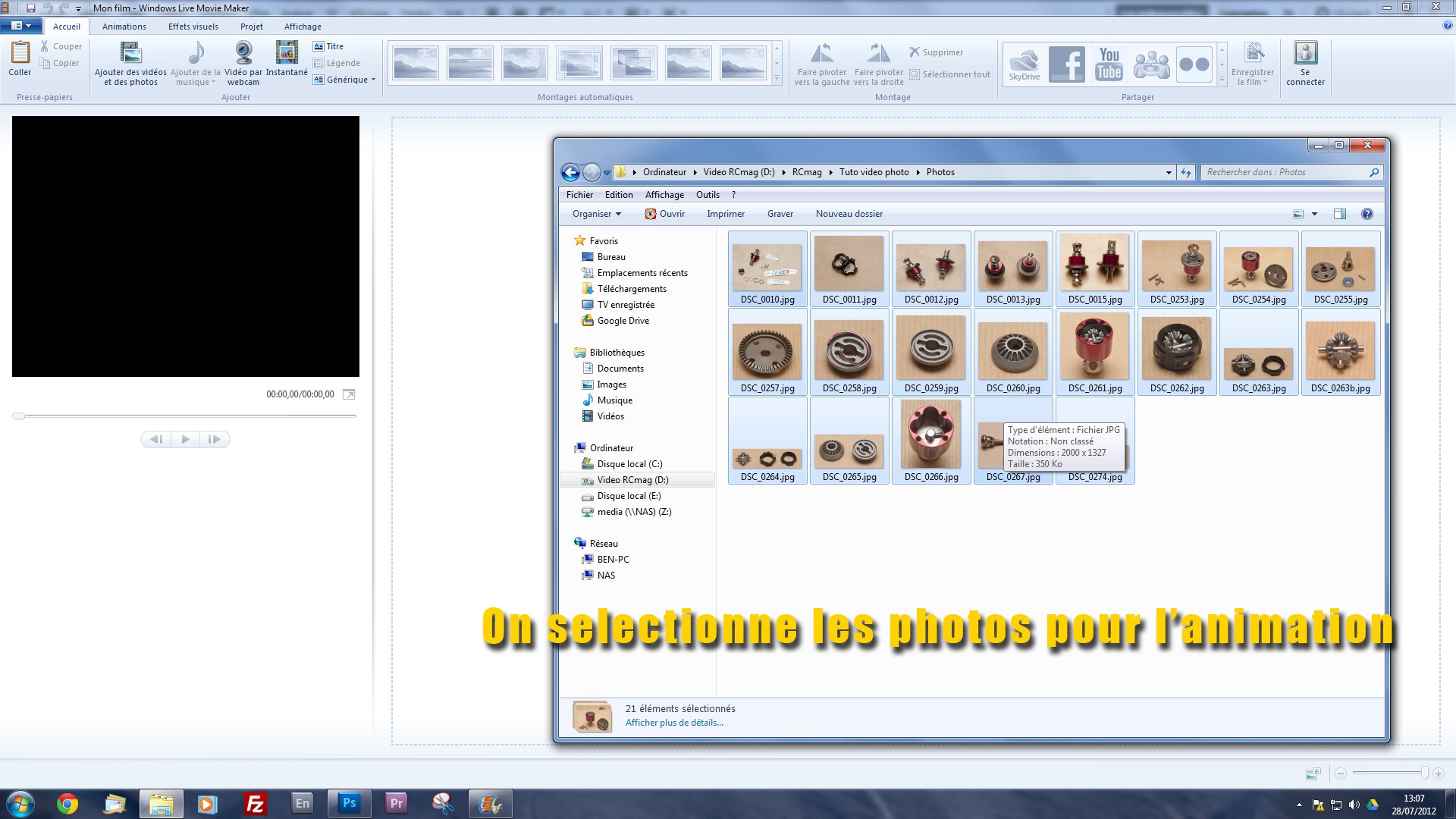
Task: Click Faire pivoter vers la gauche
Action: coord(823,64)
